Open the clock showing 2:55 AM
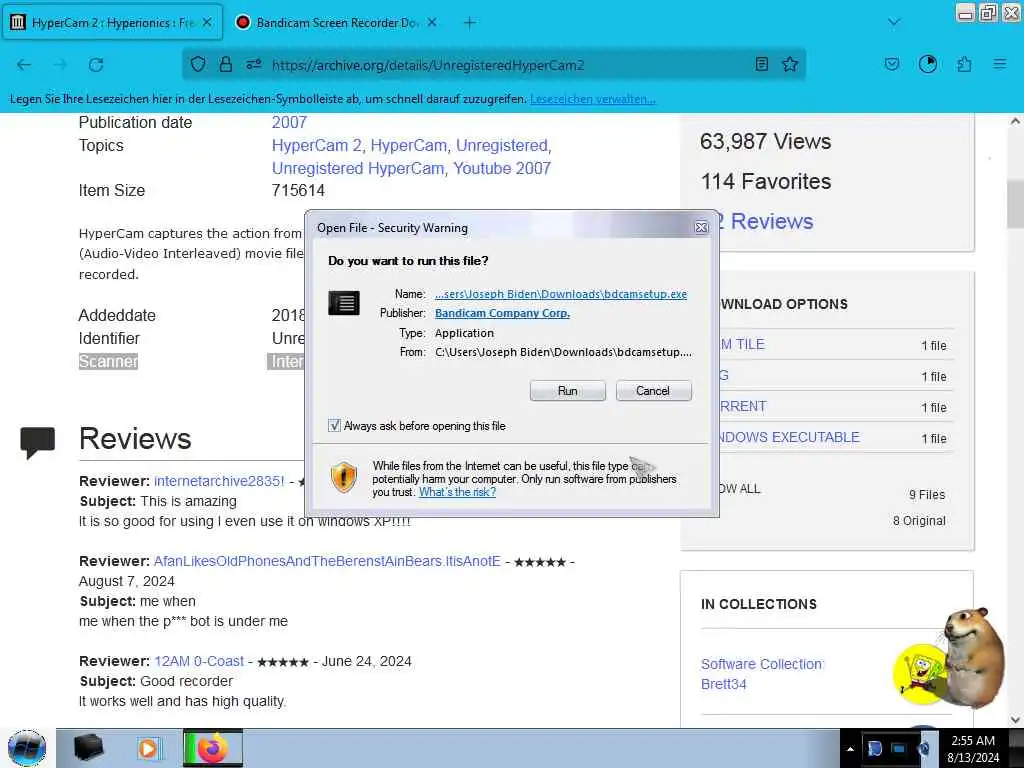Image resolution: width=1024 pixels, height=768 pixels. [973, 749]
